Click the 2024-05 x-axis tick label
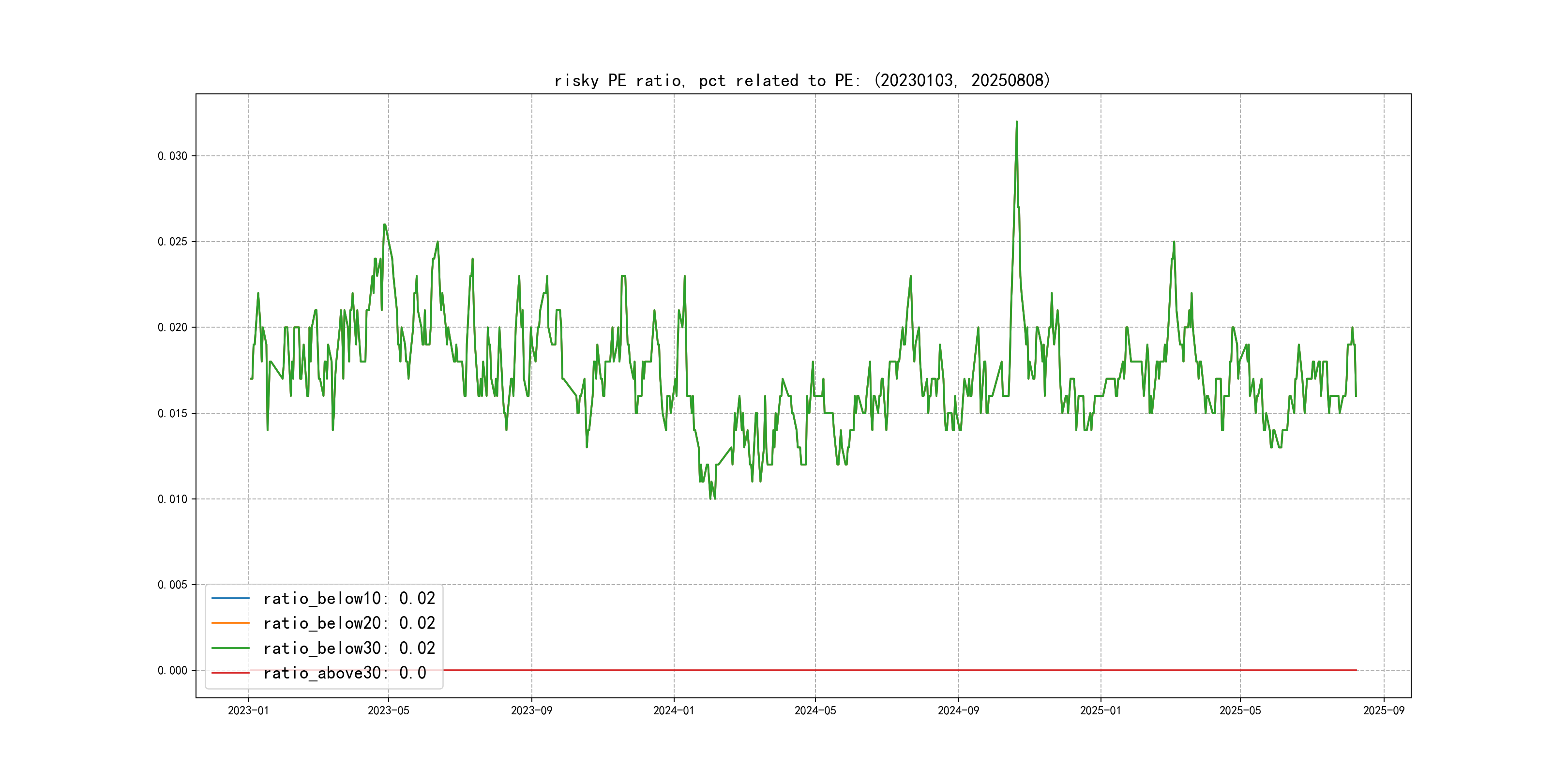 coord(815,710)
